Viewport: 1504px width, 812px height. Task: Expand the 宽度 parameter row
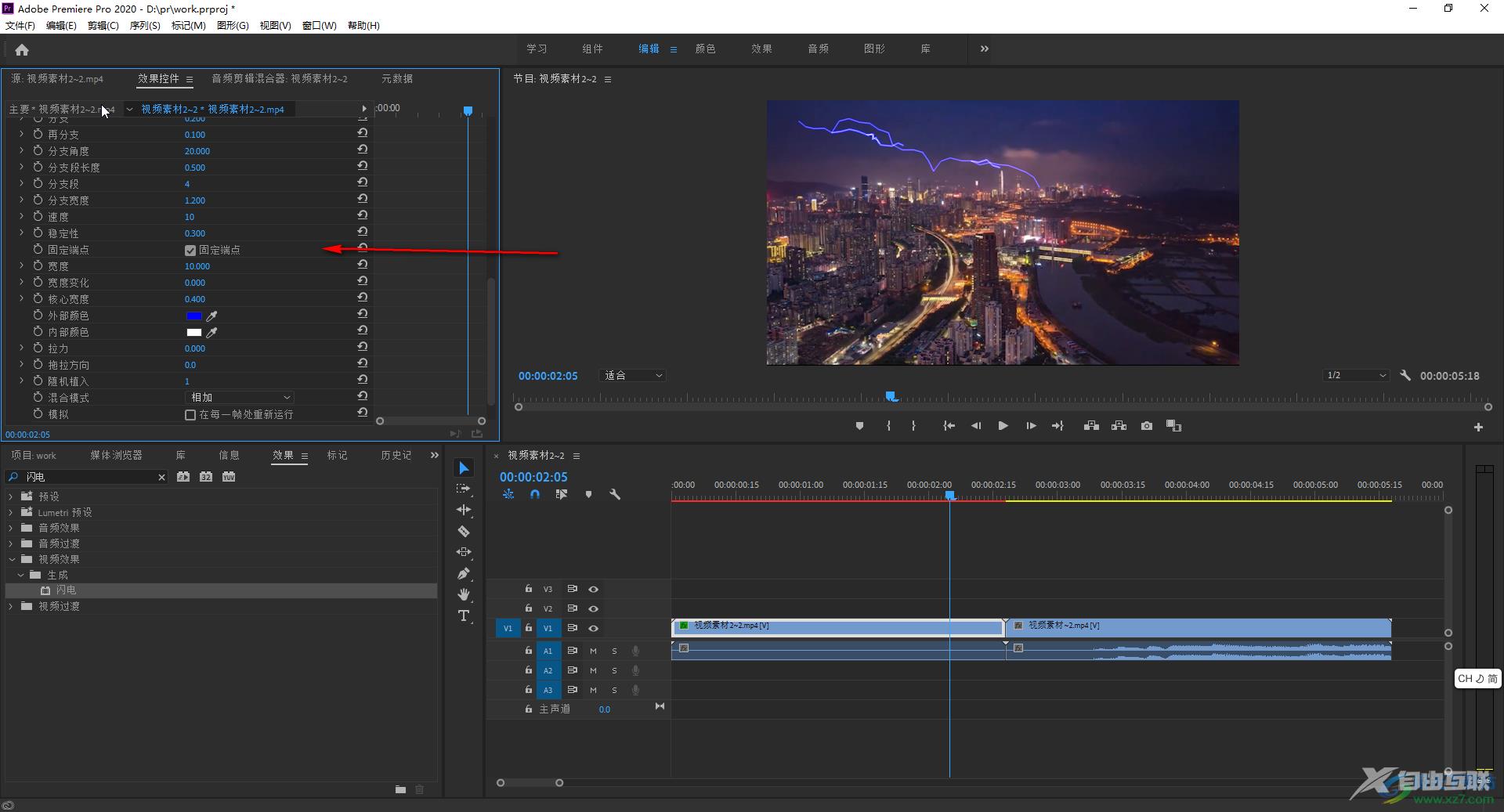(x=21, y=266)
